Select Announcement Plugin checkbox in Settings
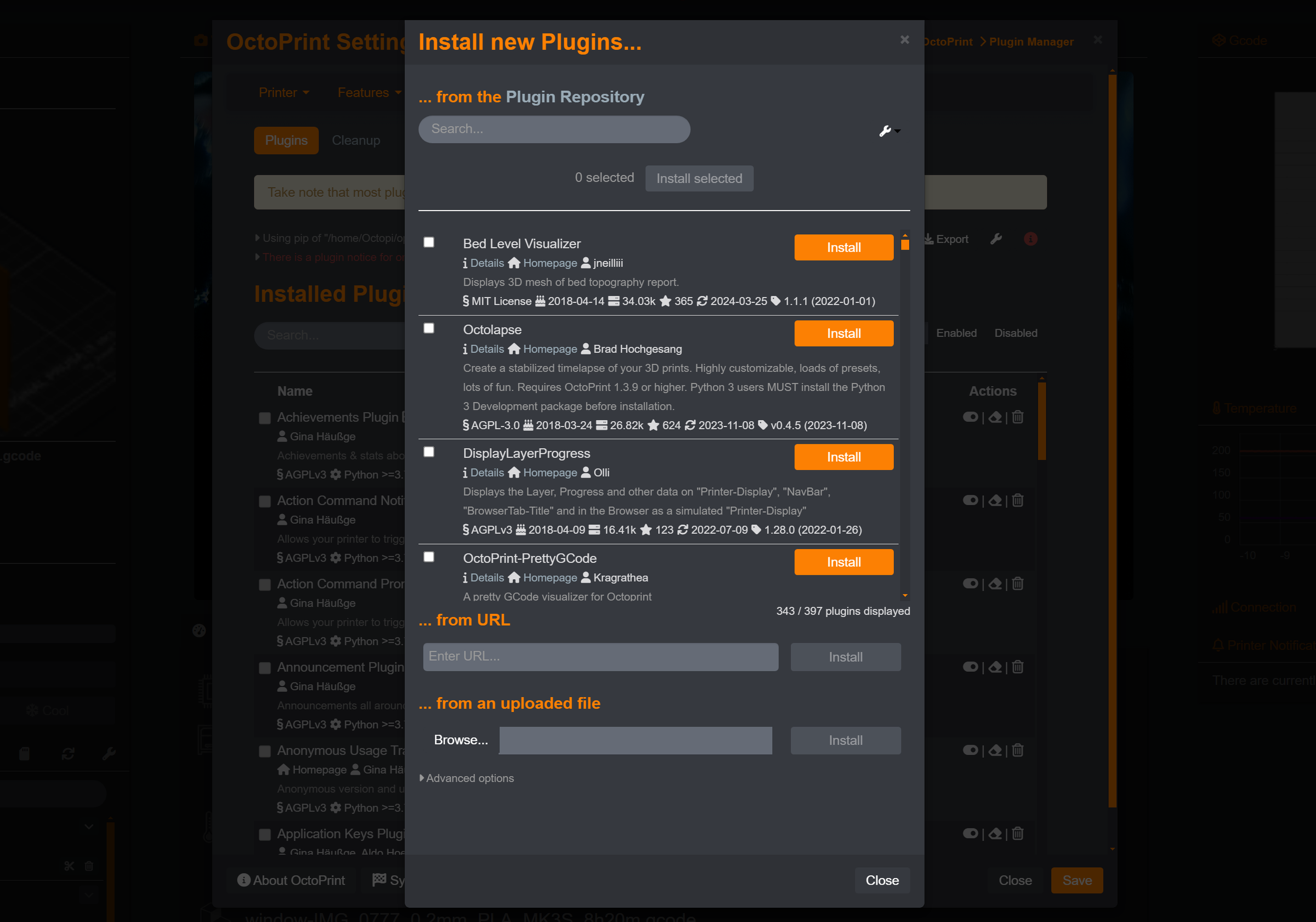Viewport: 1316px width, 922px height. point(265,668)
